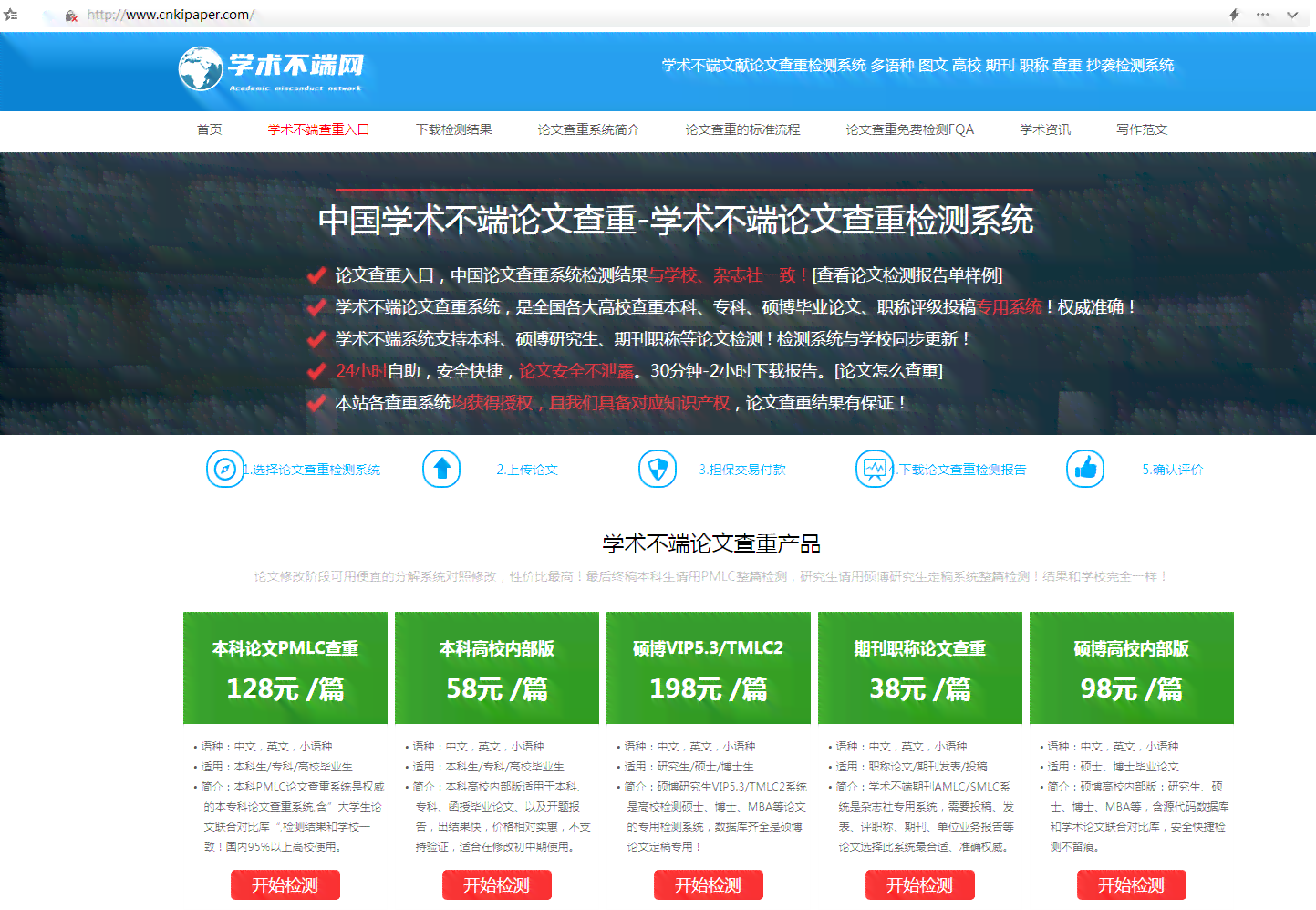Open 查看论文检测报告单样例 link
1316x910 pixels.
tap(907, 275)
